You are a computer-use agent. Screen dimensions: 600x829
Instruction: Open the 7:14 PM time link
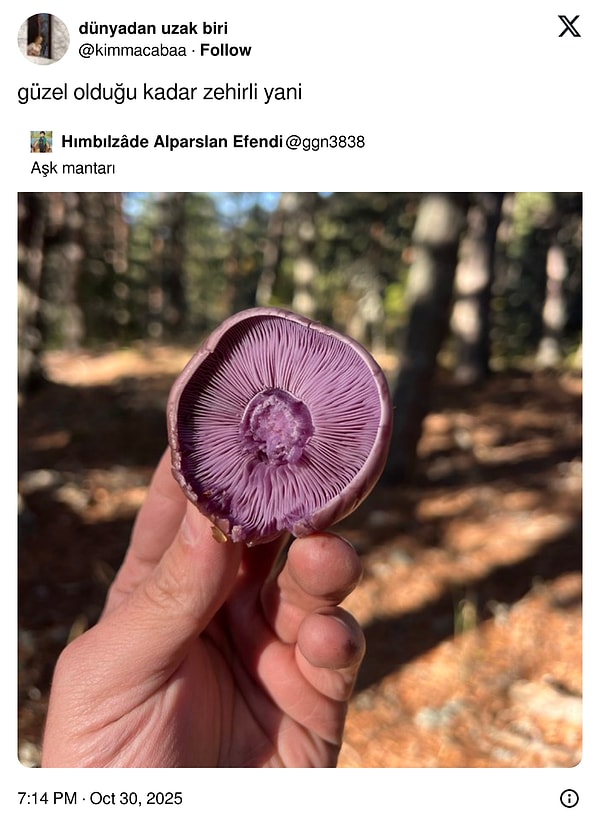pos(47,798)
